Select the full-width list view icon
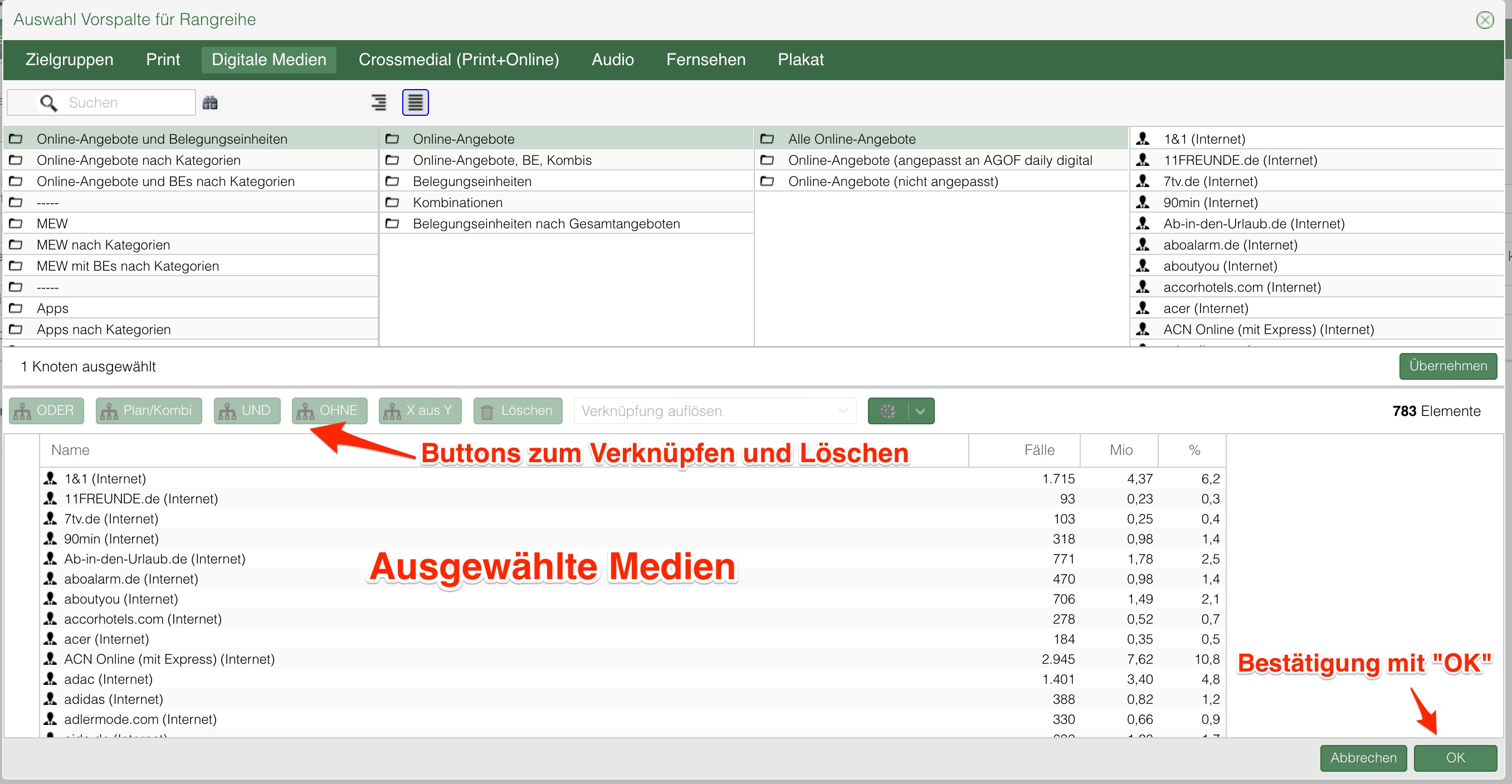The width and height of the screenshot is (1512, 784). coord(415,102)
